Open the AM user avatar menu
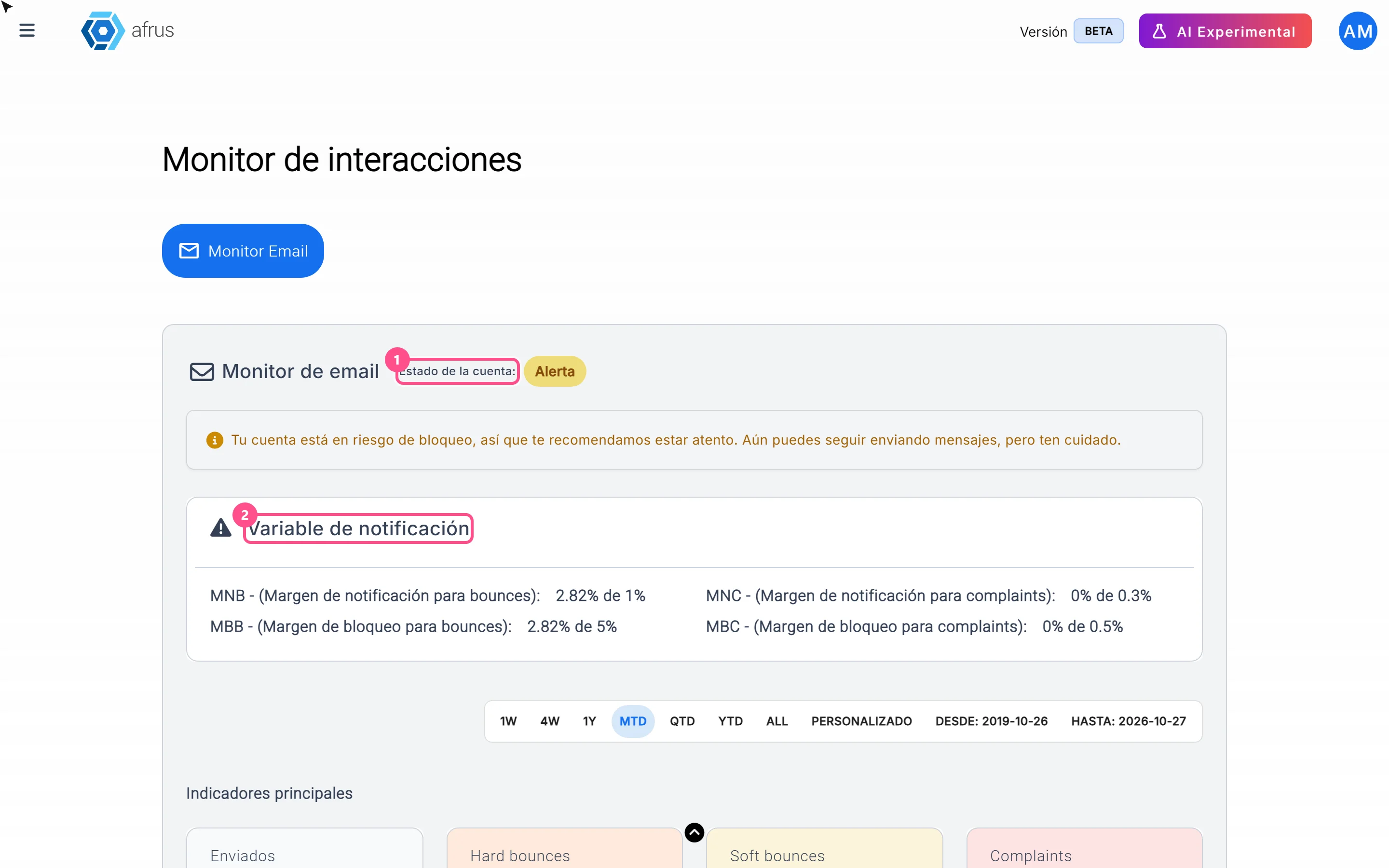The width and height of the screenshot is (1389, 868). (x=1358, y=31)
